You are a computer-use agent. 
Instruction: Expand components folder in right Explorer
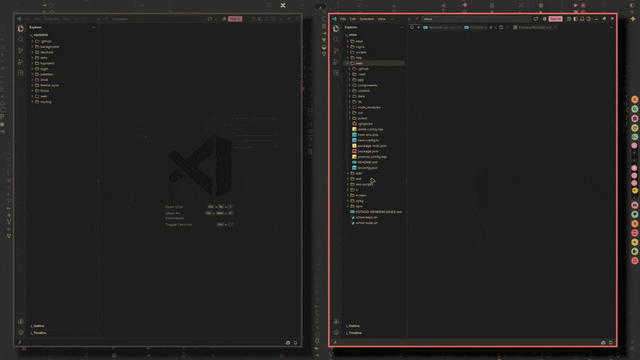tap(375, 85)
